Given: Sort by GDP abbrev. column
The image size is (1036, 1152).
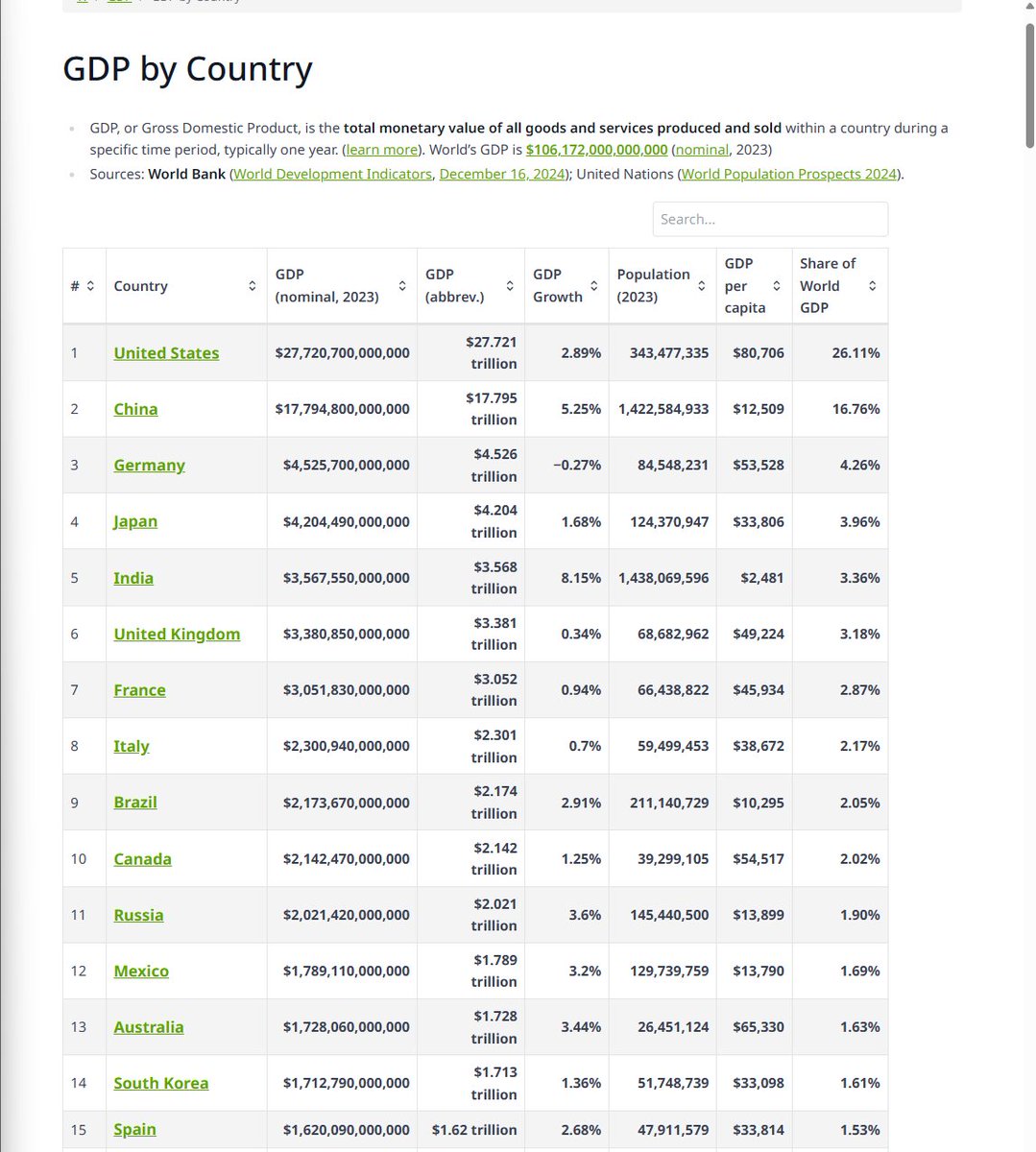Looking at the screenshot, I should pyautogui.click(x=510, y=286).
